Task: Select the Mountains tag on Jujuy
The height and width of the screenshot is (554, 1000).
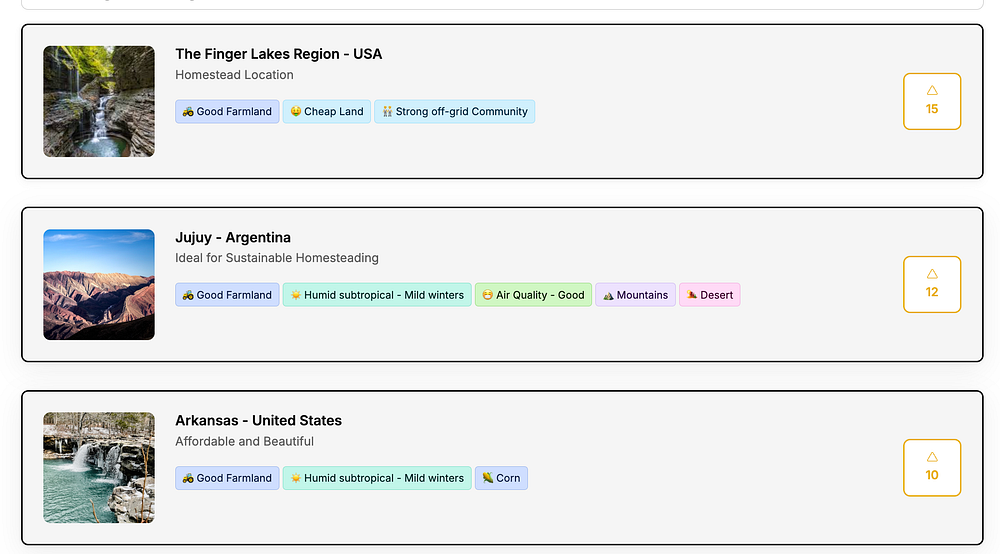Action: [x=635, y=295]
